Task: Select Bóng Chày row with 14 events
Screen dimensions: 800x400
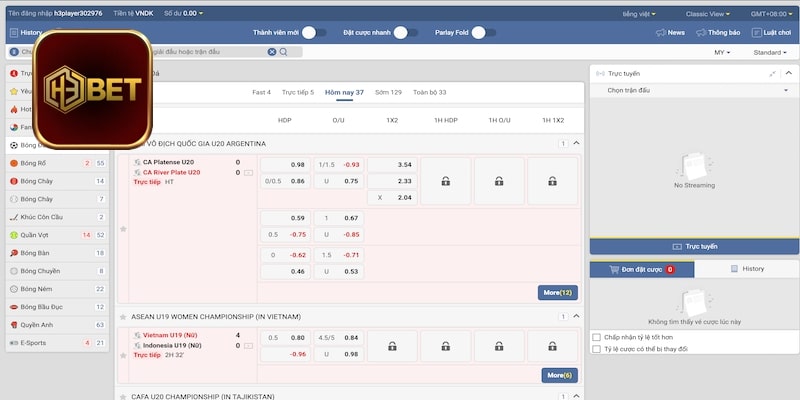Action: click(57, 181)
